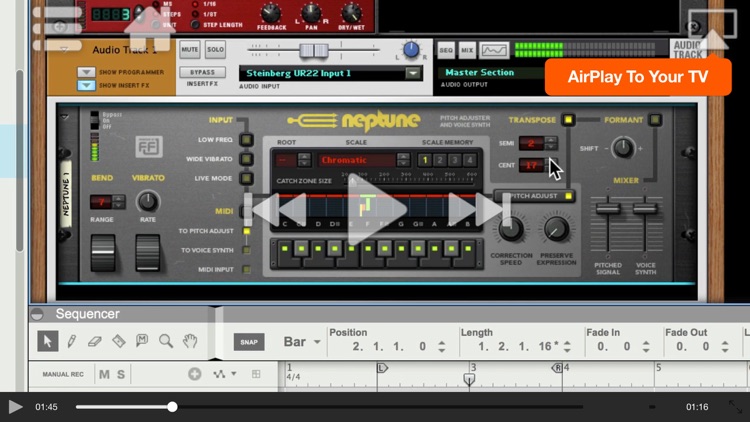The height and width of the screenshot is (422, 750).
Task: Open the hamburger menu overlay
Action: pyautogui.click(x=57, y=27)
